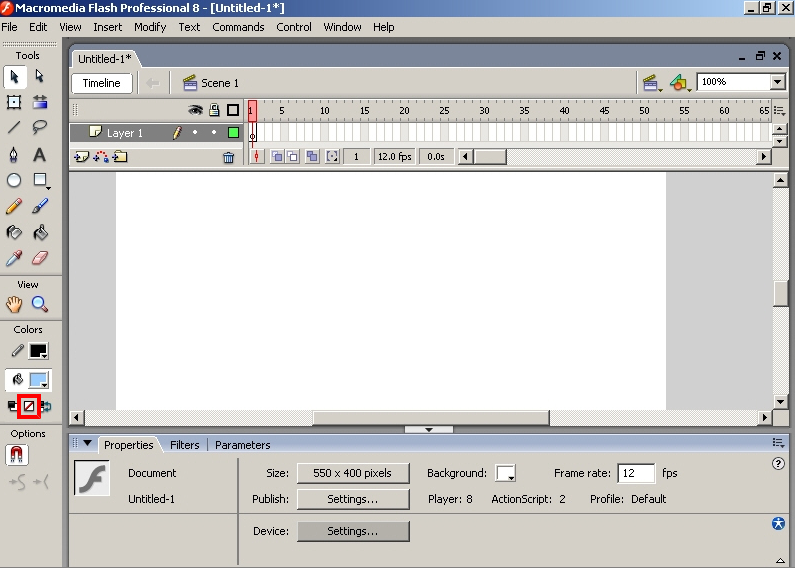Toggle Layer 1 outline green square
Image resolution: width=795 pixels, height=569 pixels.
pos(233,133)
